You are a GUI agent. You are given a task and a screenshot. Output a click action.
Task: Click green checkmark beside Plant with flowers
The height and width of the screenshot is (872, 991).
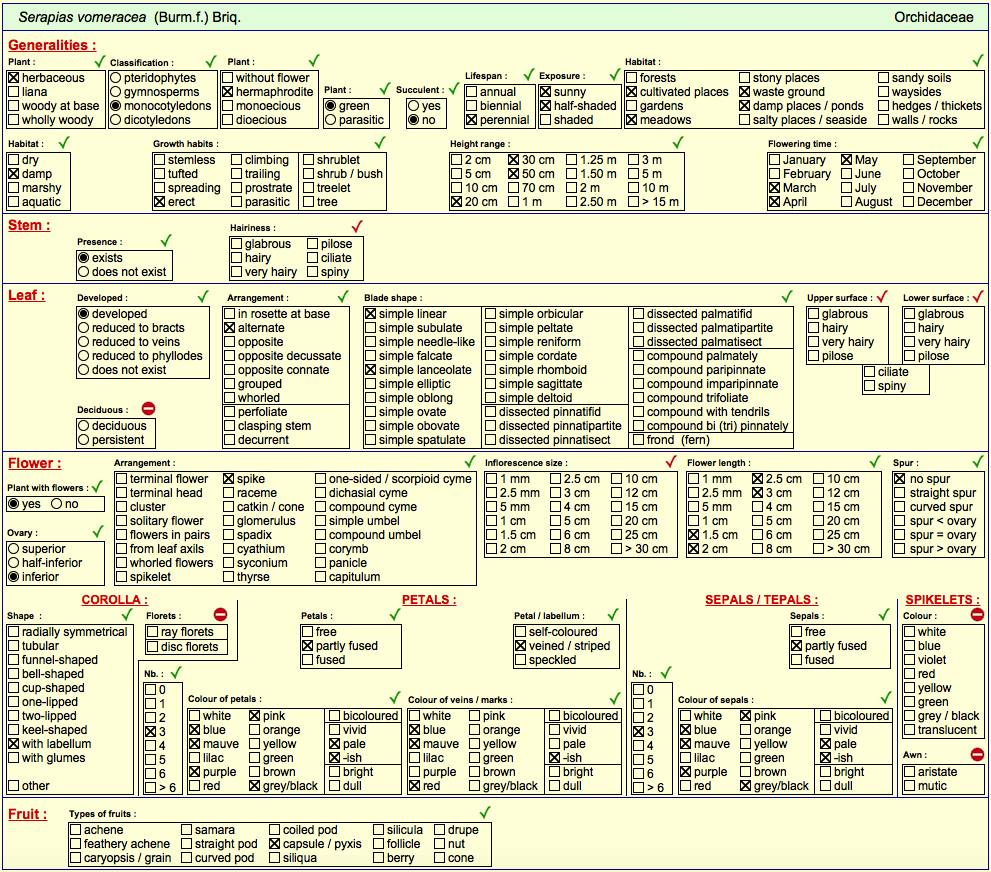click(x=97, y=487)
